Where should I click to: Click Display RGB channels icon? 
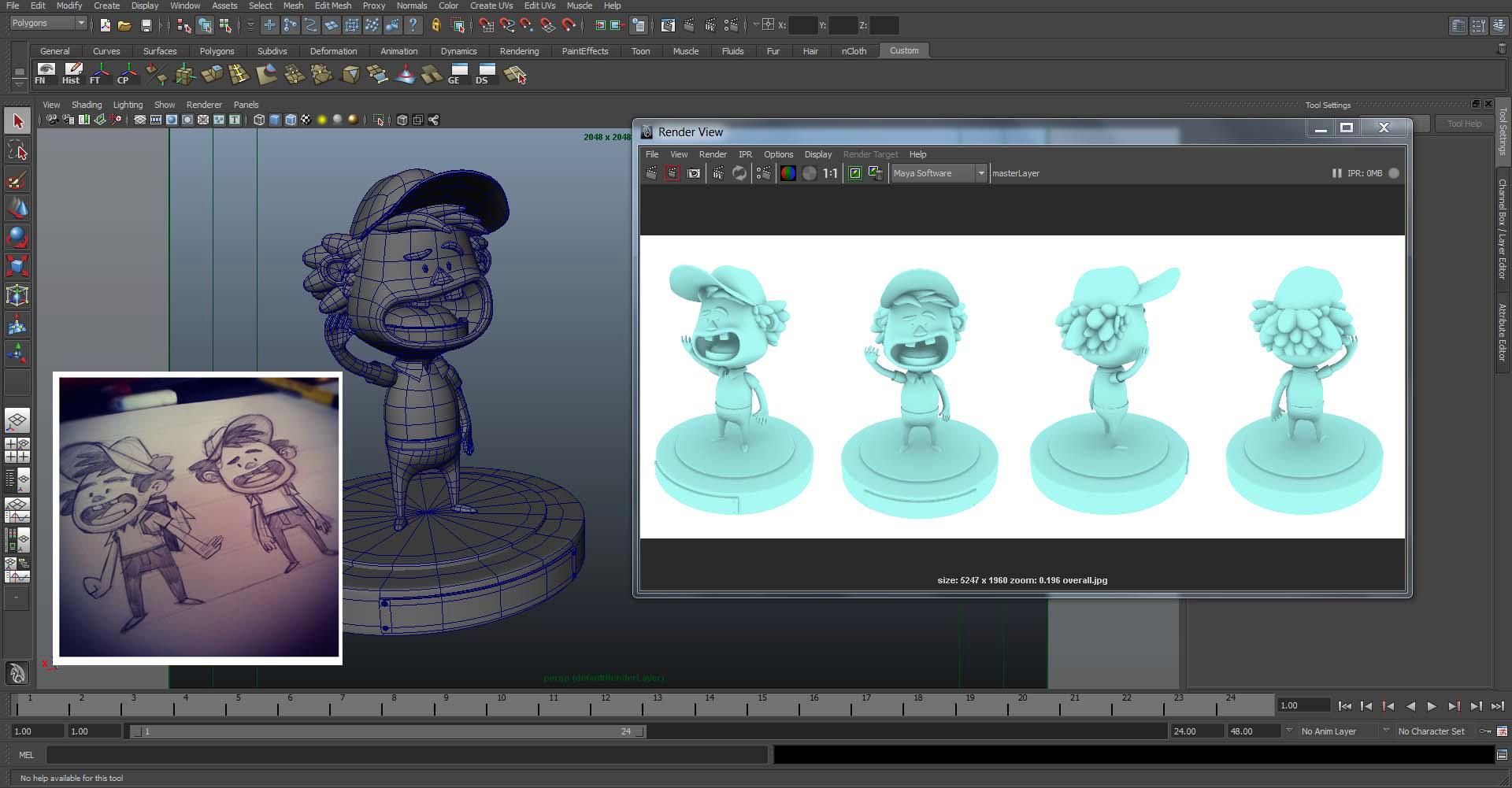pyautogui.click(x=787, y=173)
